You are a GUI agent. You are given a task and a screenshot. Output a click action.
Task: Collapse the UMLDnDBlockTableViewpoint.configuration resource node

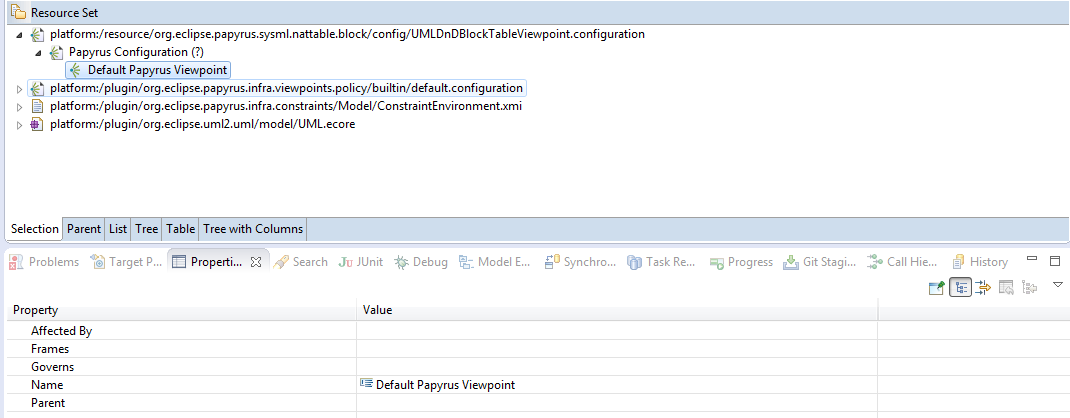pos(19,34)
